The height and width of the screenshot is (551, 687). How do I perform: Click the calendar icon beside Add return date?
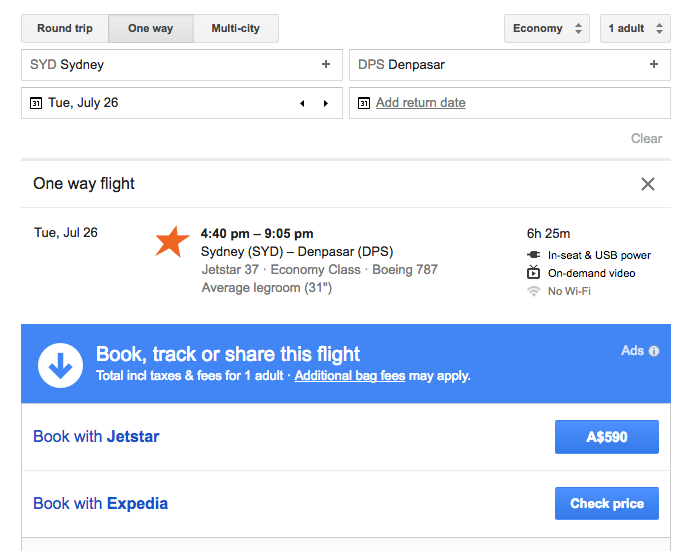[364, 103]
